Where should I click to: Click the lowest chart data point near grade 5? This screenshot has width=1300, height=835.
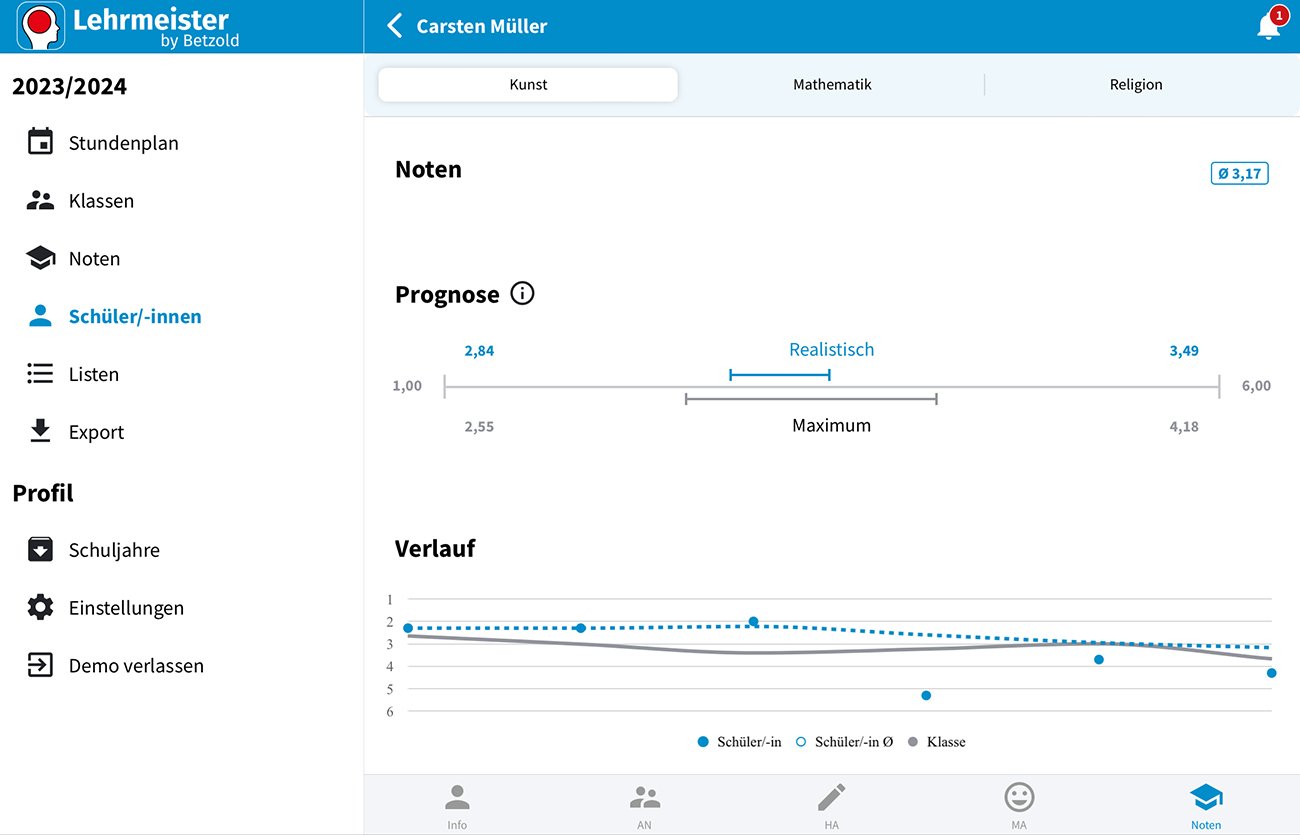[x=926, y=695]
